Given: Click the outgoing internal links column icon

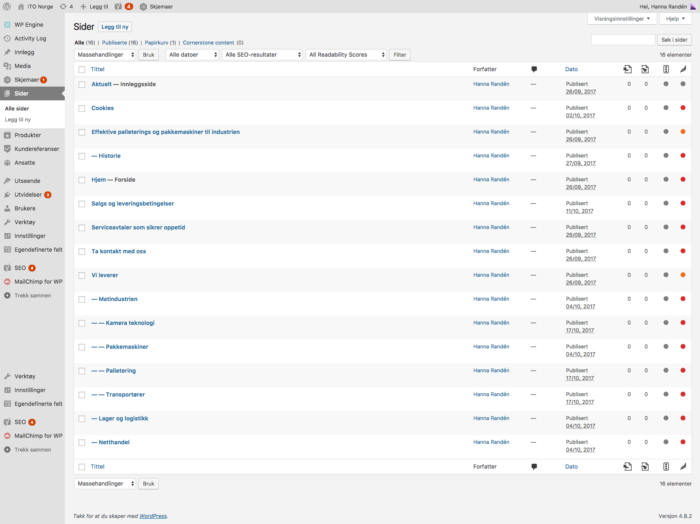Looking at the screenshot, I should click(x=628, y=69).
